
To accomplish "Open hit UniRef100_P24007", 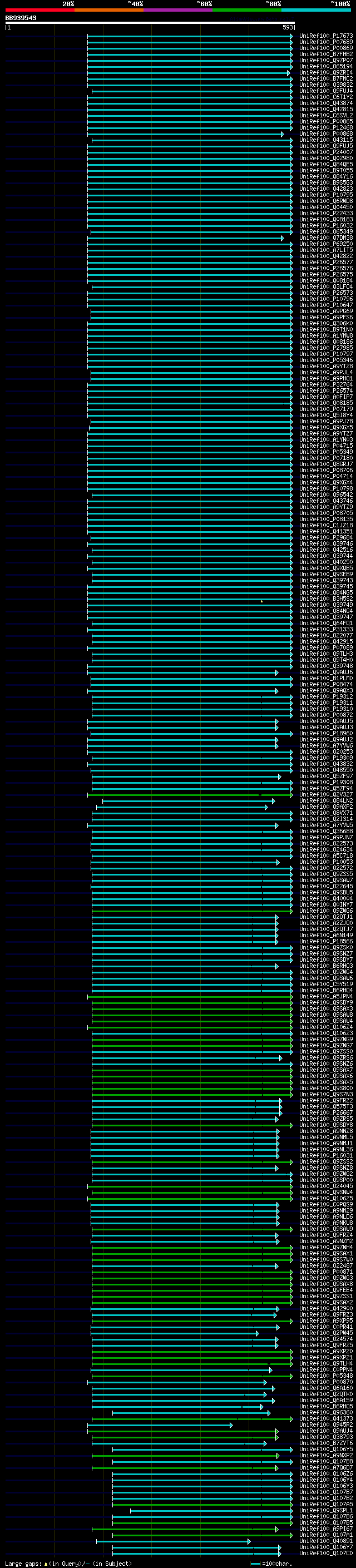I will click(x=326, y=152).
